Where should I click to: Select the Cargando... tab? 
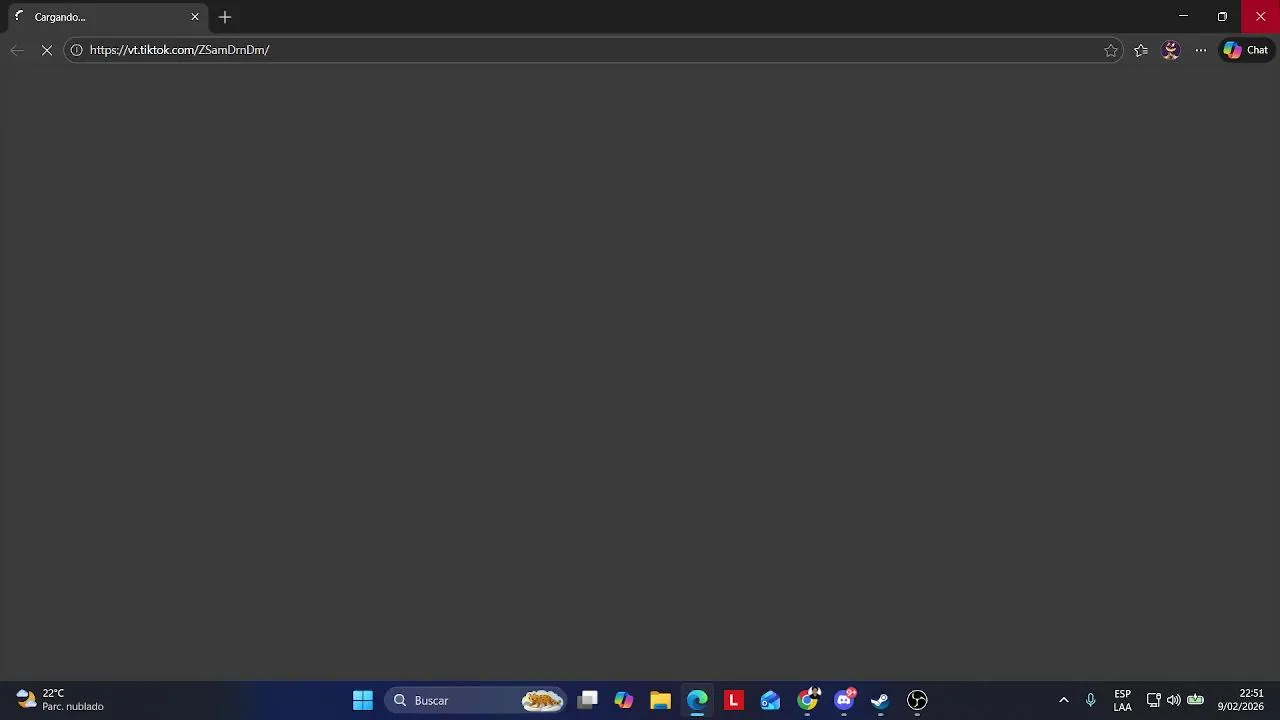tap(107, 17)
